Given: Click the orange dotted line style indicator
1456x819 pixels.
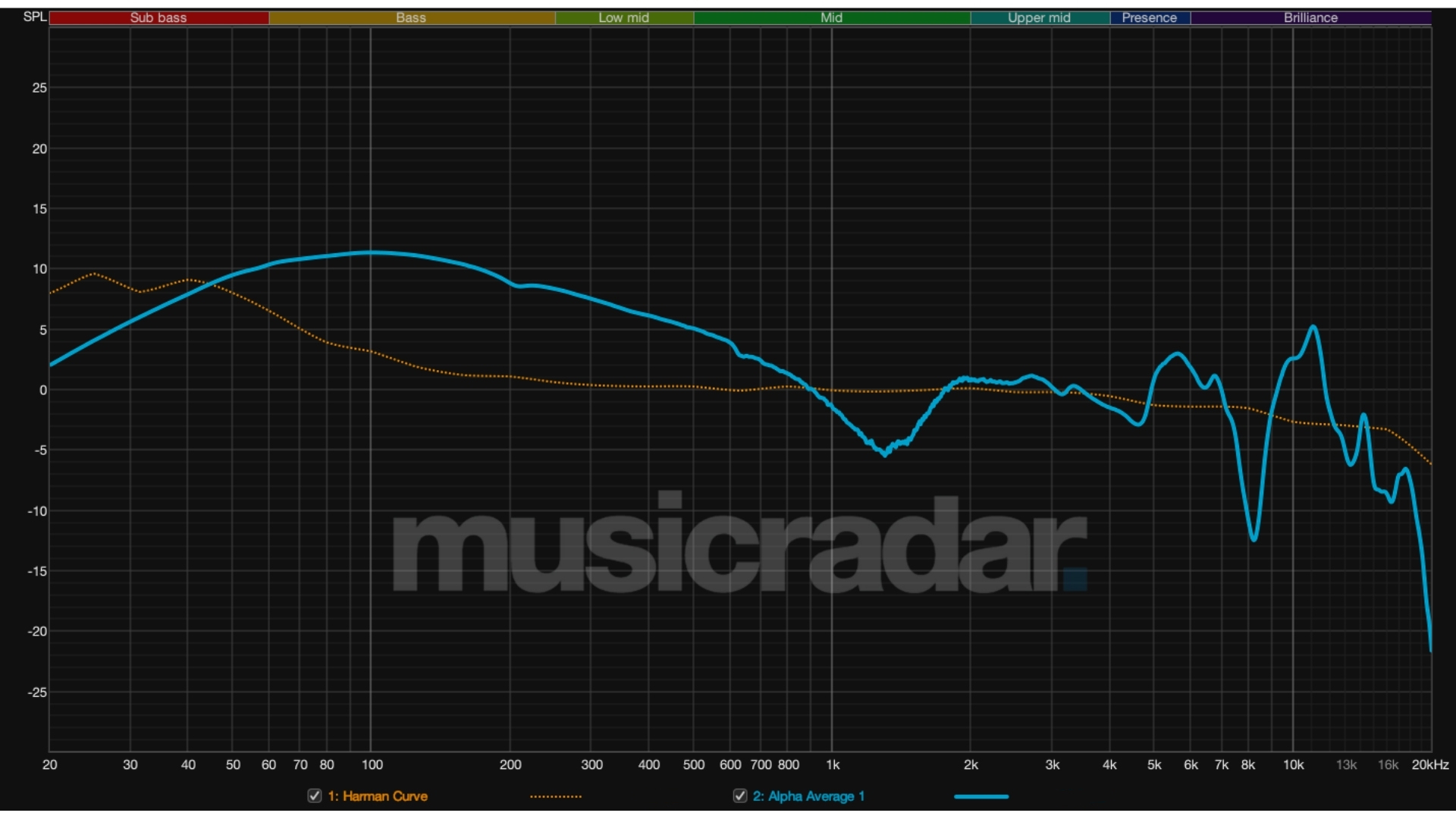Looking at the screenshot, I should point(556,796).
